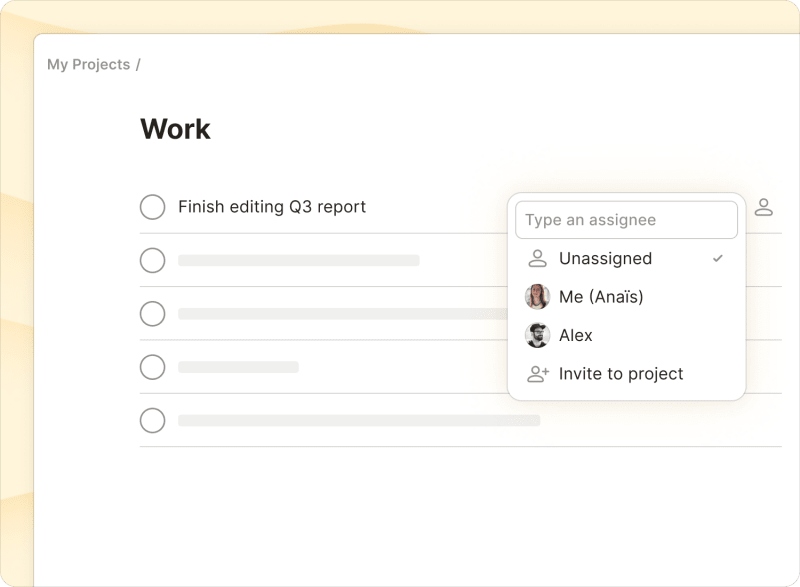
Task: Click the Type an assignee input field
Action: 626,219
